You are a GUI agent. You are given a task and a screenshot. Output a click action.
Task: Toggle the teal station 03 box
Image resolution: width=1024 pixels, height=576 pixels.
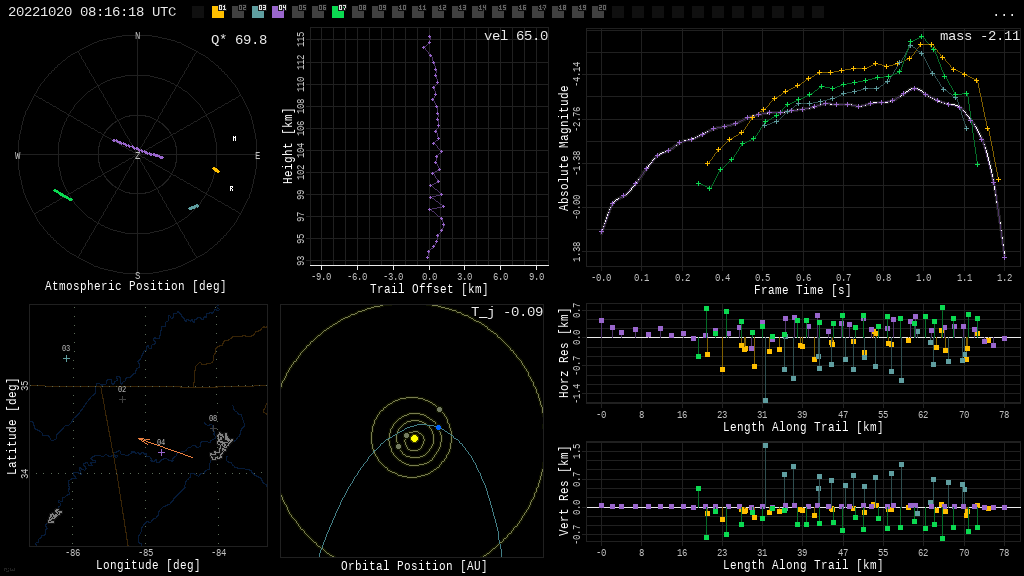[x=258, y=12]
